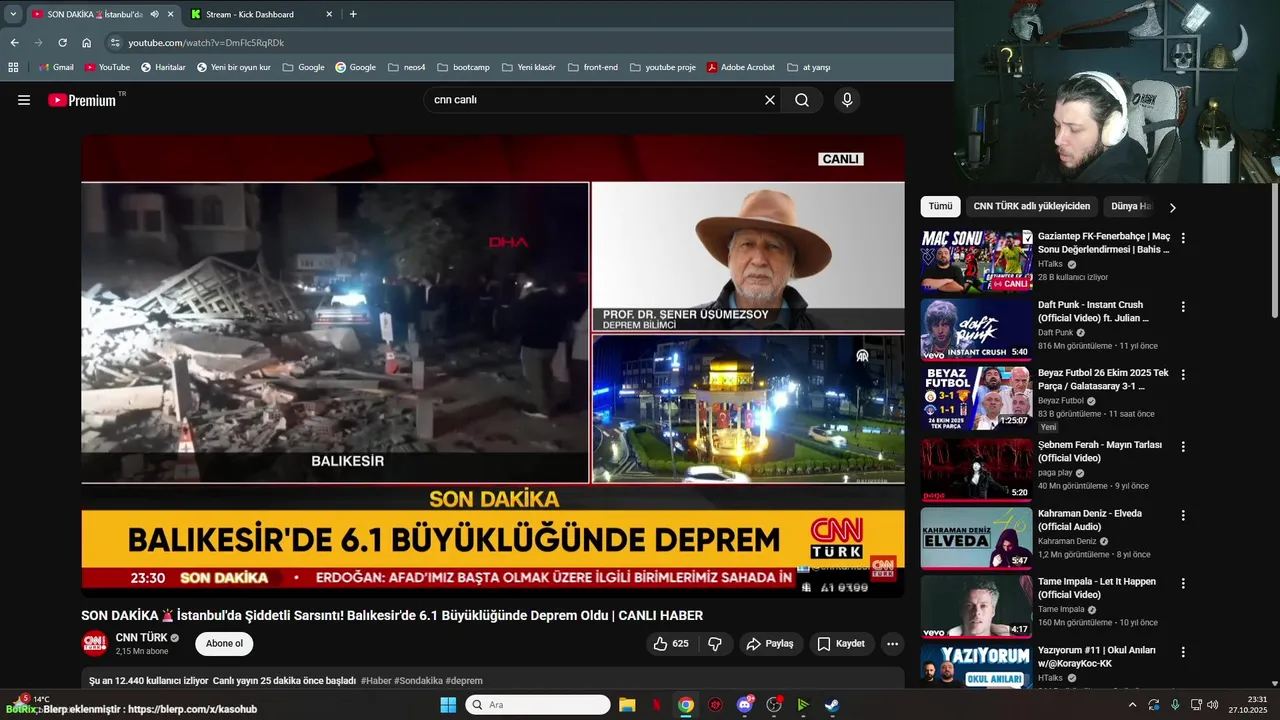Dislike the CNN TÜRK live video
1280x720 pixels.
[x=715, y=644]
